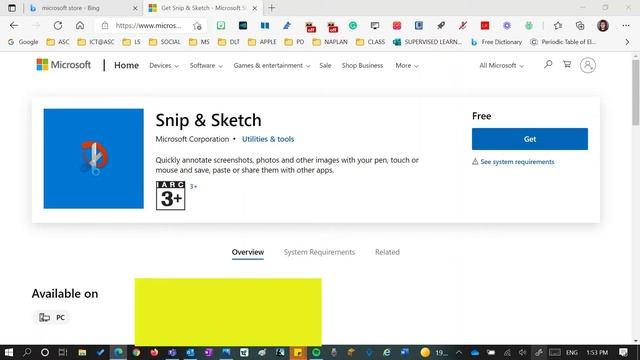
Task: Expand the Devices menu
Action: 164,65
